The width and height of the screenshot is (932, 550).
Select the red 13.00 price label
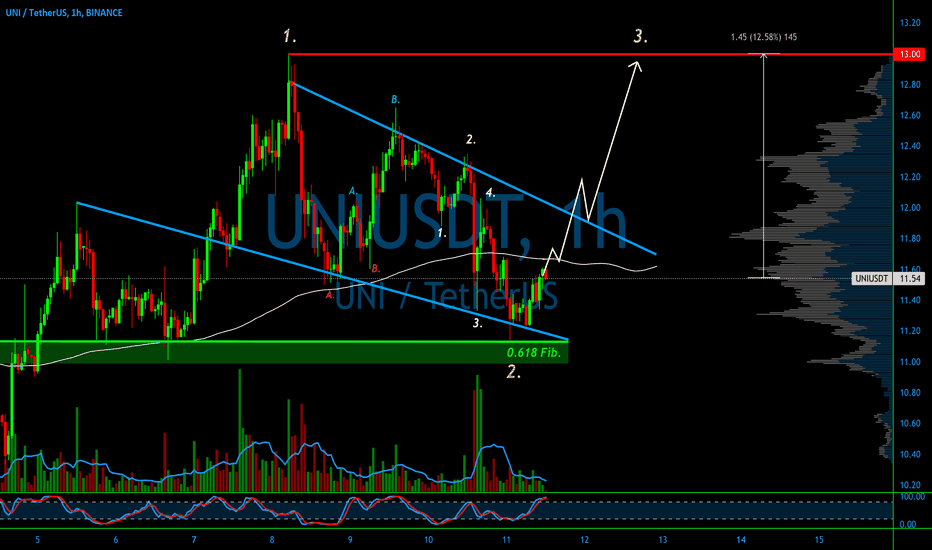909,54
